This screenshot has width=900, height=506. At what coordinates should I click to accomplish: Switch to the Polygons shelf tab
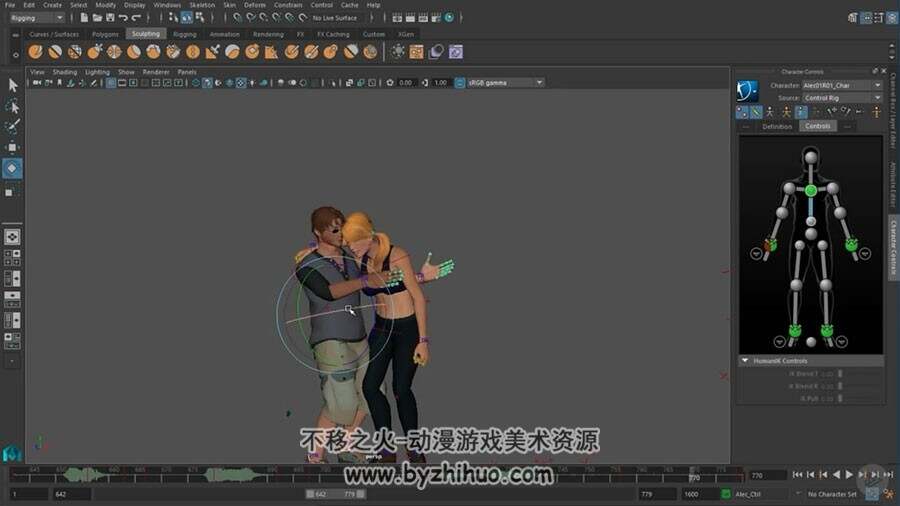pos(105,34)
